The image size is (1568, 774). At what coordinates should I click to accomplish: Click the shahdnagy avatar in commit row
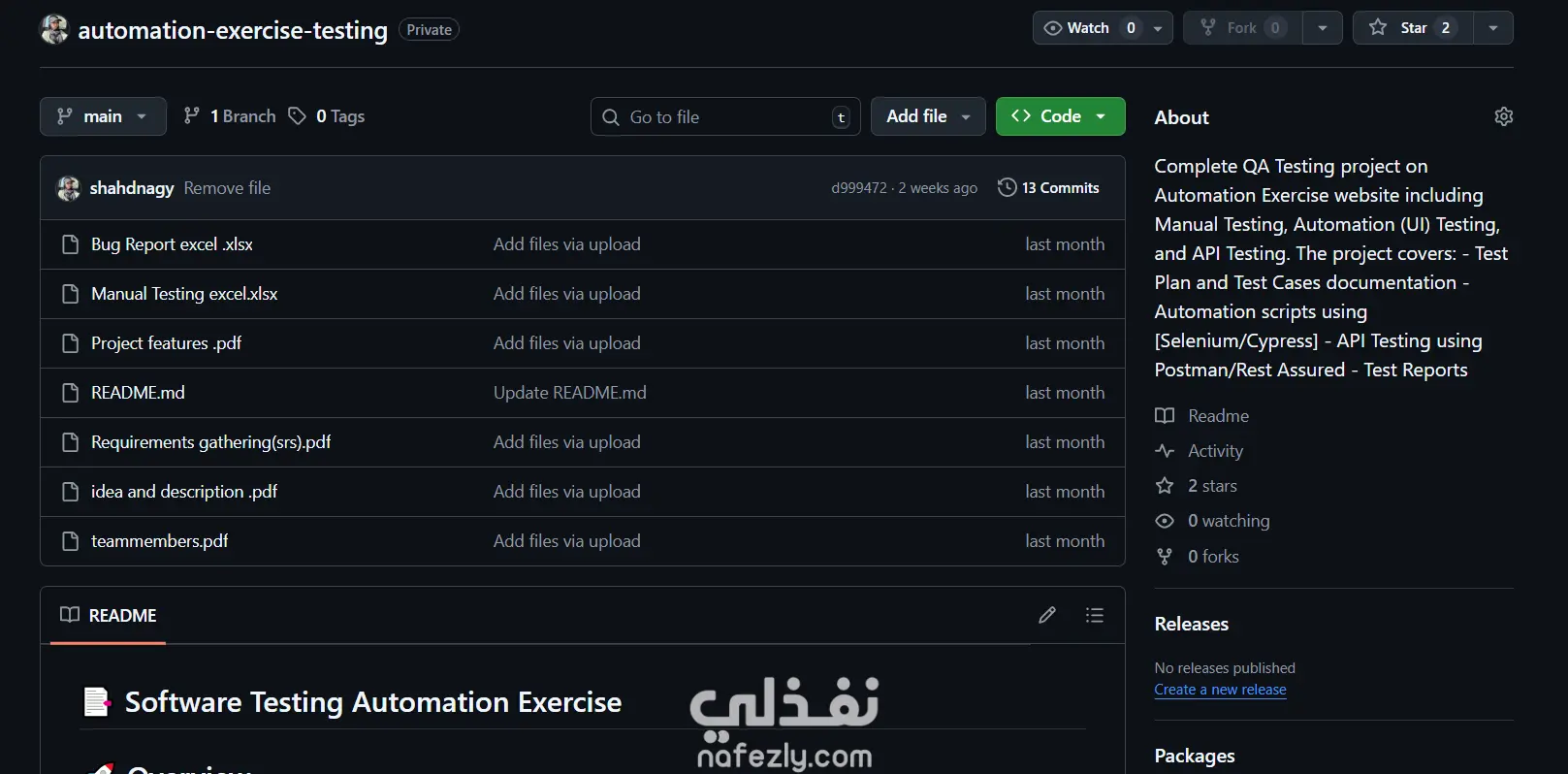pyautogui.click(x=69, y=188)
